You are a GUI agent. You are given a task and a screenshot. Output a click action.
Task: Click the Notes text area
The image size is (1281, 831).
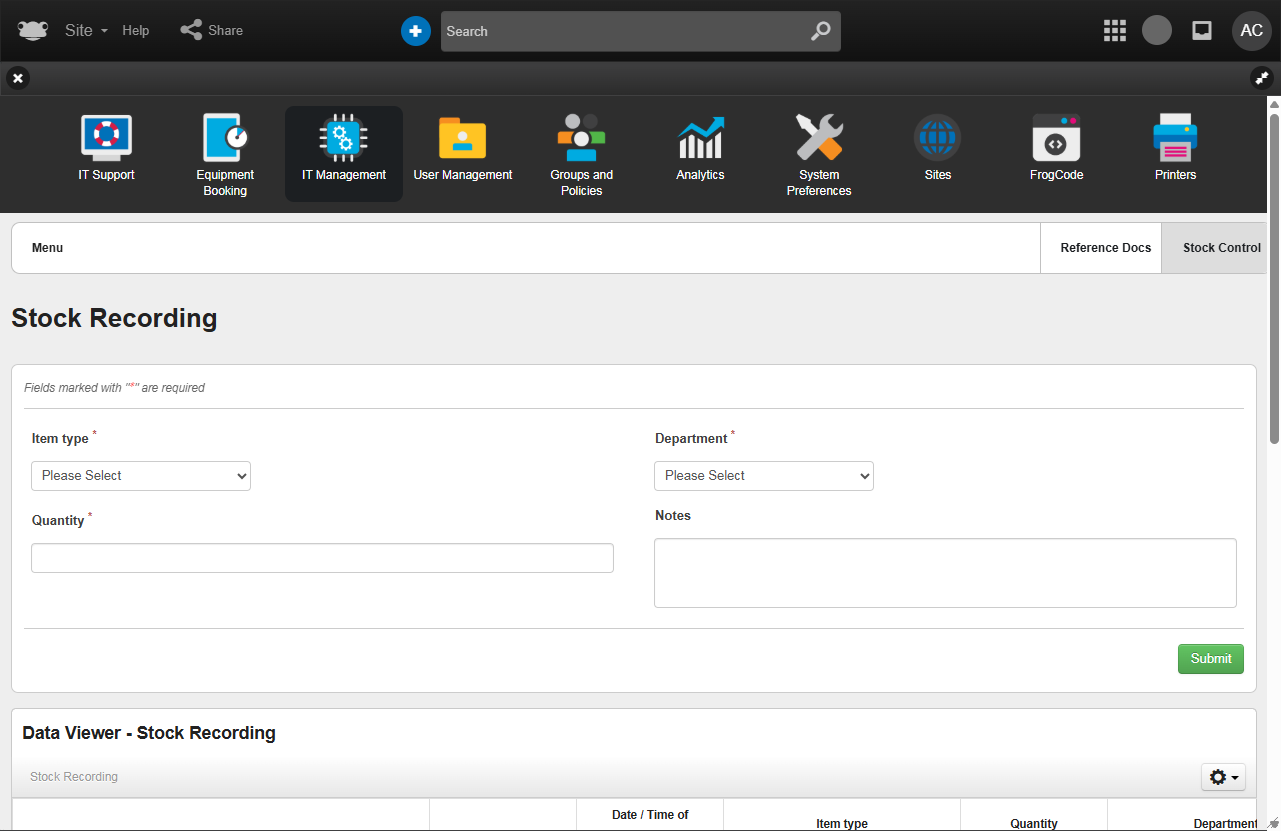945,573
